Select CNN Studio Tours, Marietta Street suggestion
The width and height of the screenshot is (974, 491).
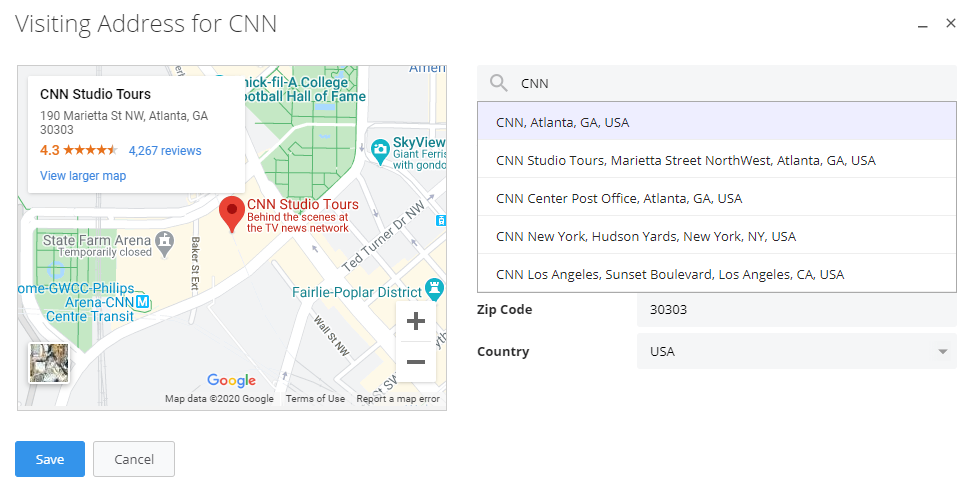(x=717, y=160)
